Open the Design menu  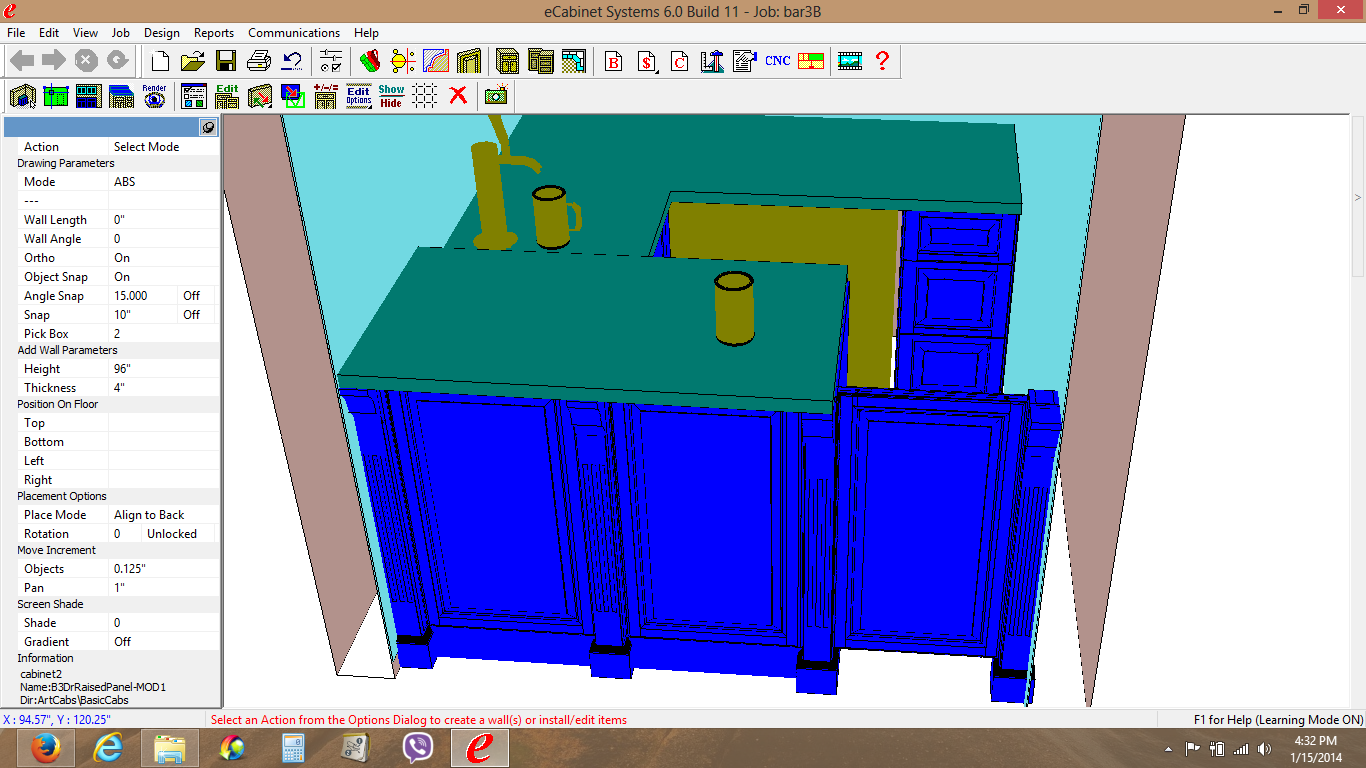tap(162, 33)
